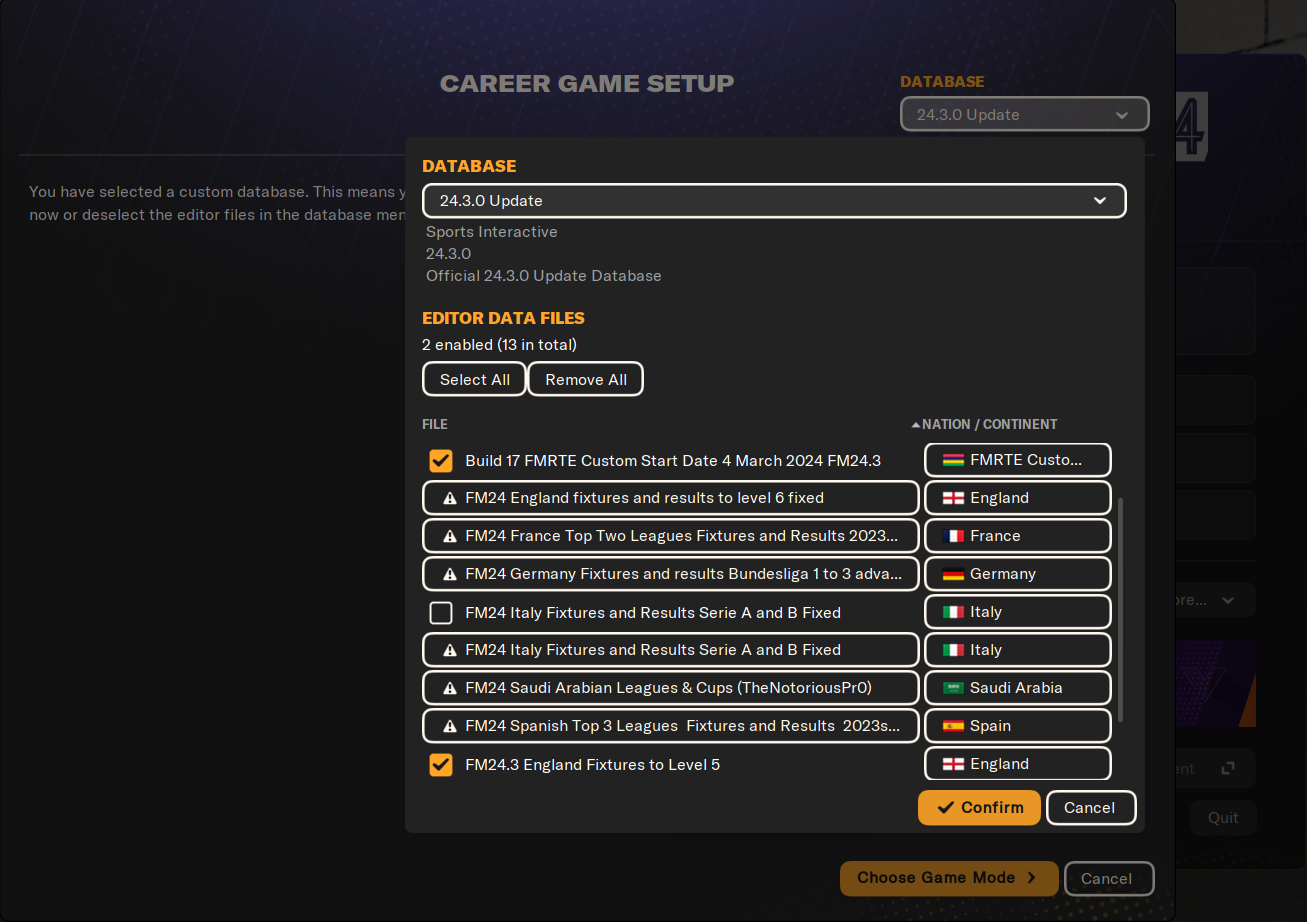
Task: Click the Spain flag icon
Action: 953,726
